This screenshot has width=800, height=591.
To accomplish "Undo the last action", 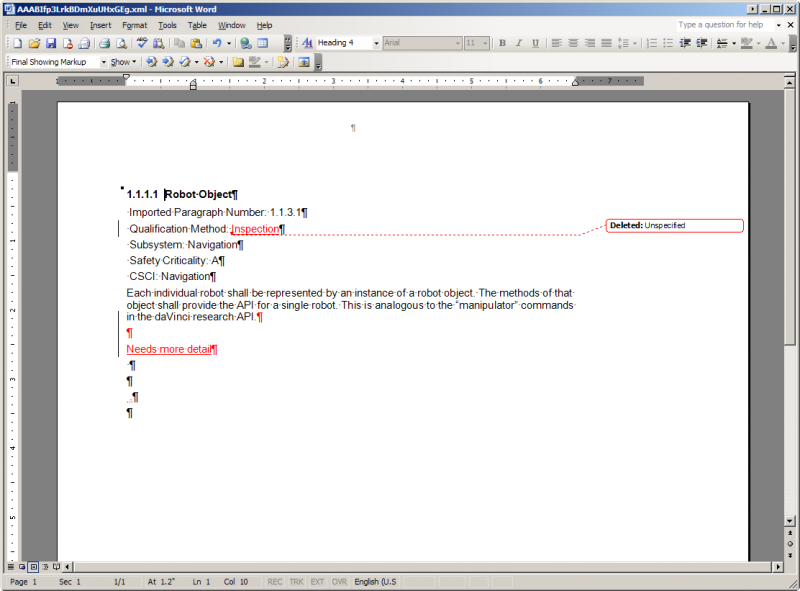I will point(217,43).
